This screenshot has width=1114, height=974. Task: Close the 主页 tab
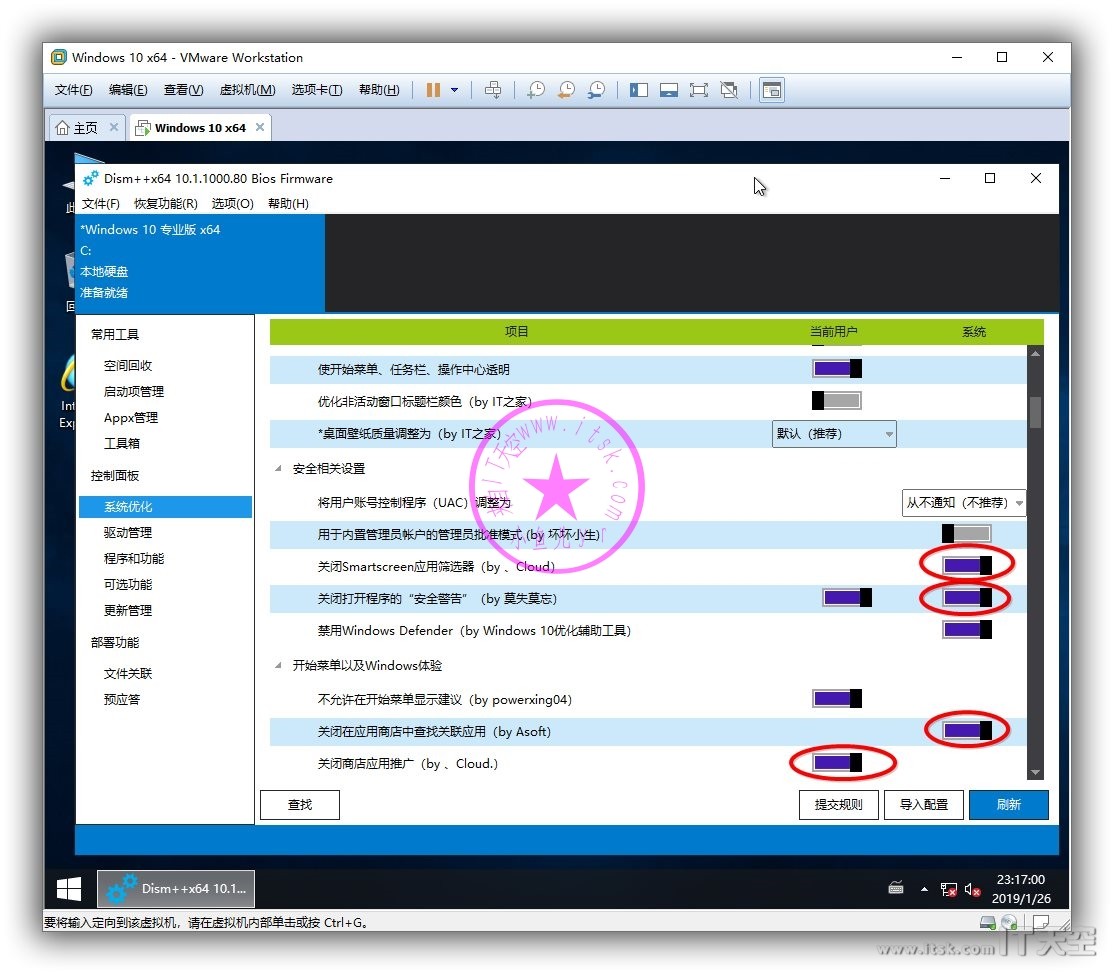[114, 127]
